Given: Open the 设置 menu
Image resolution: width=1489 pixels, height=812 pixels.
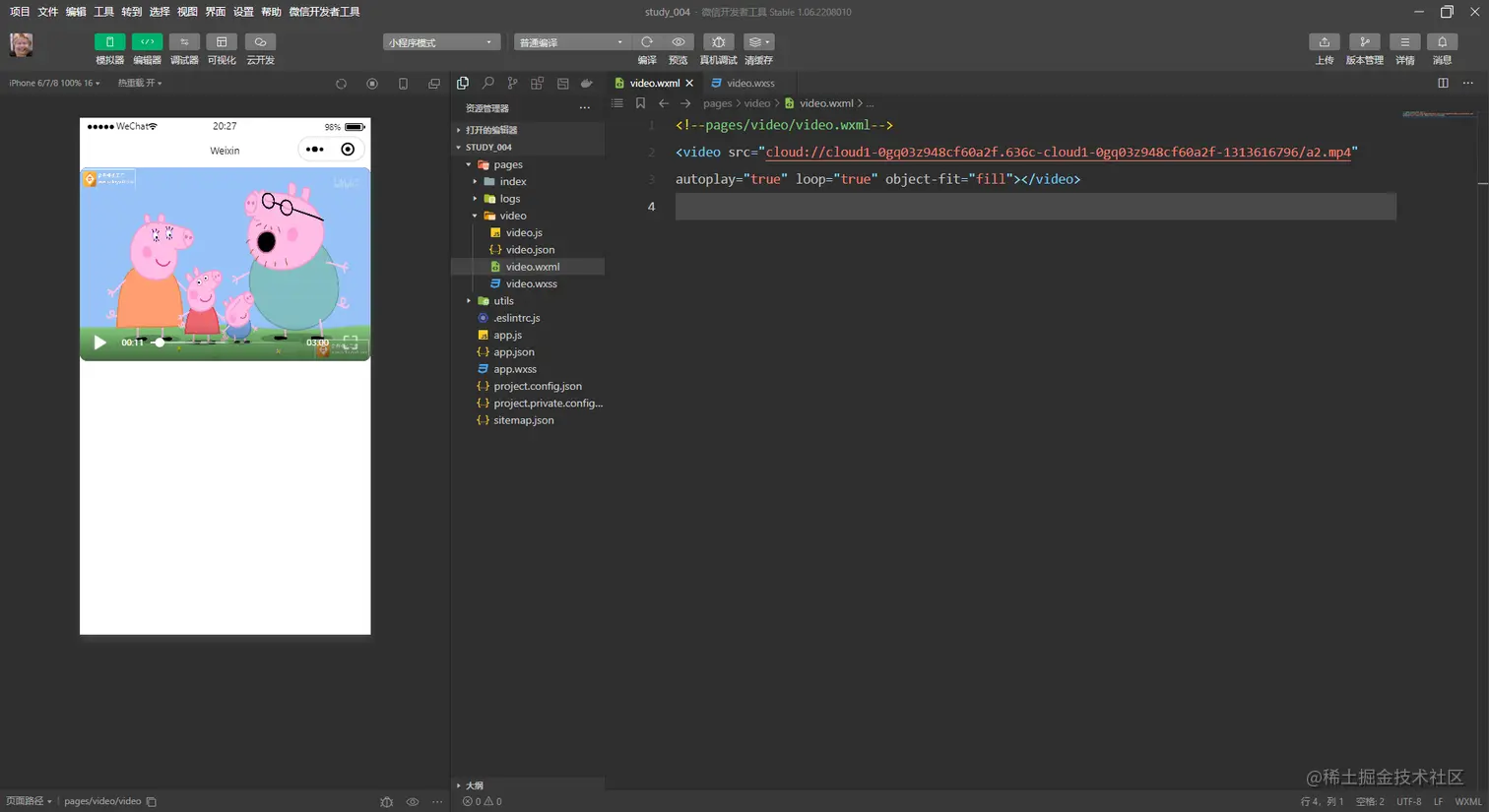Looking at the screenshot, I should pos(243,12).
